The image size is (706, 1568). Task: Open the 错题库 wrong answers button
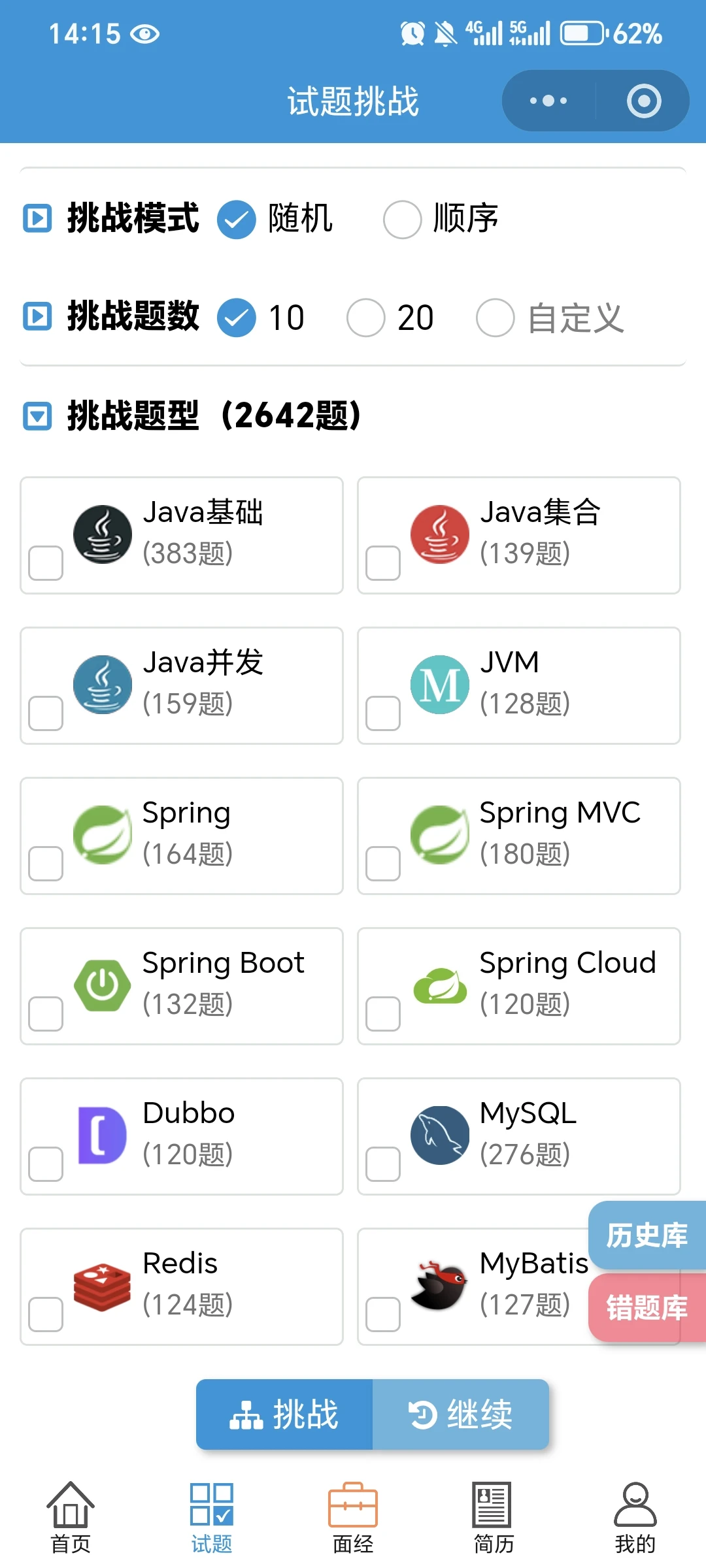(x=647, y=1308)
